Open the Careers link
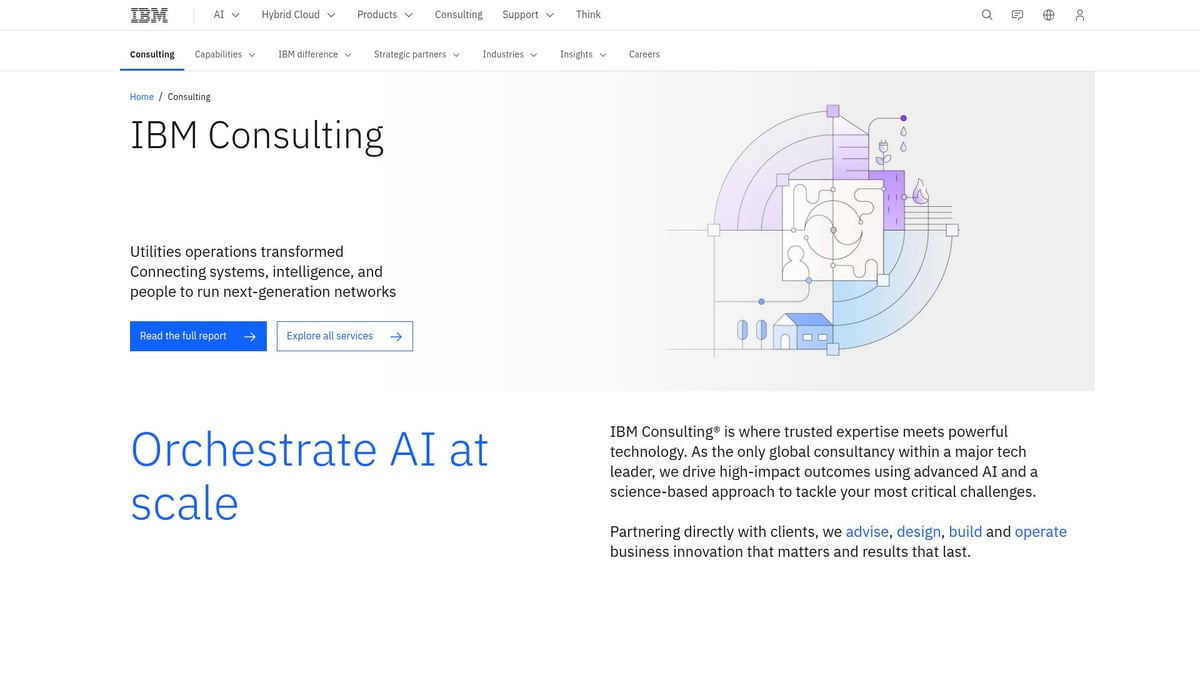Screen dimensions: 1200x675 pyautogui.click(x=644, y=54)
